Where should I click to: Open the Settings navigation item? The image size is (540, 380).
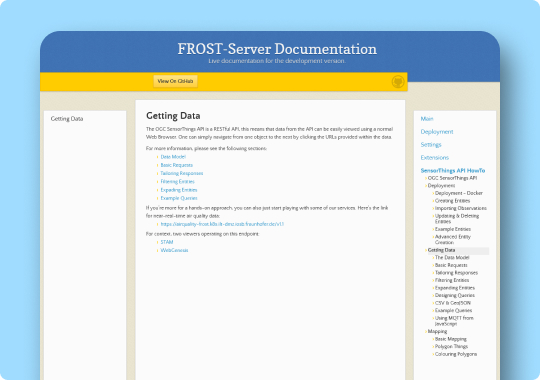[431, 145]
